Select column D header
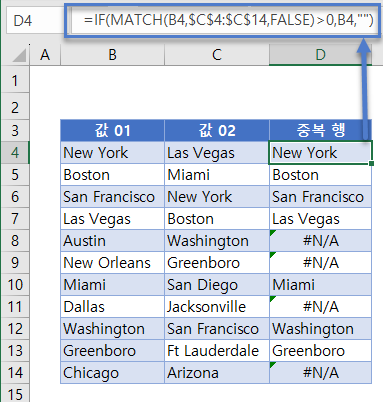 click(x=320, y=55)
